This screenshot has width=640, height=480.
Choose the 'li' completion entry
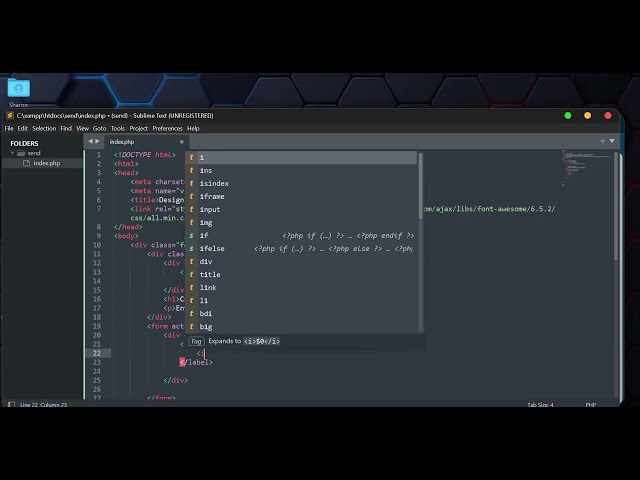301,301
